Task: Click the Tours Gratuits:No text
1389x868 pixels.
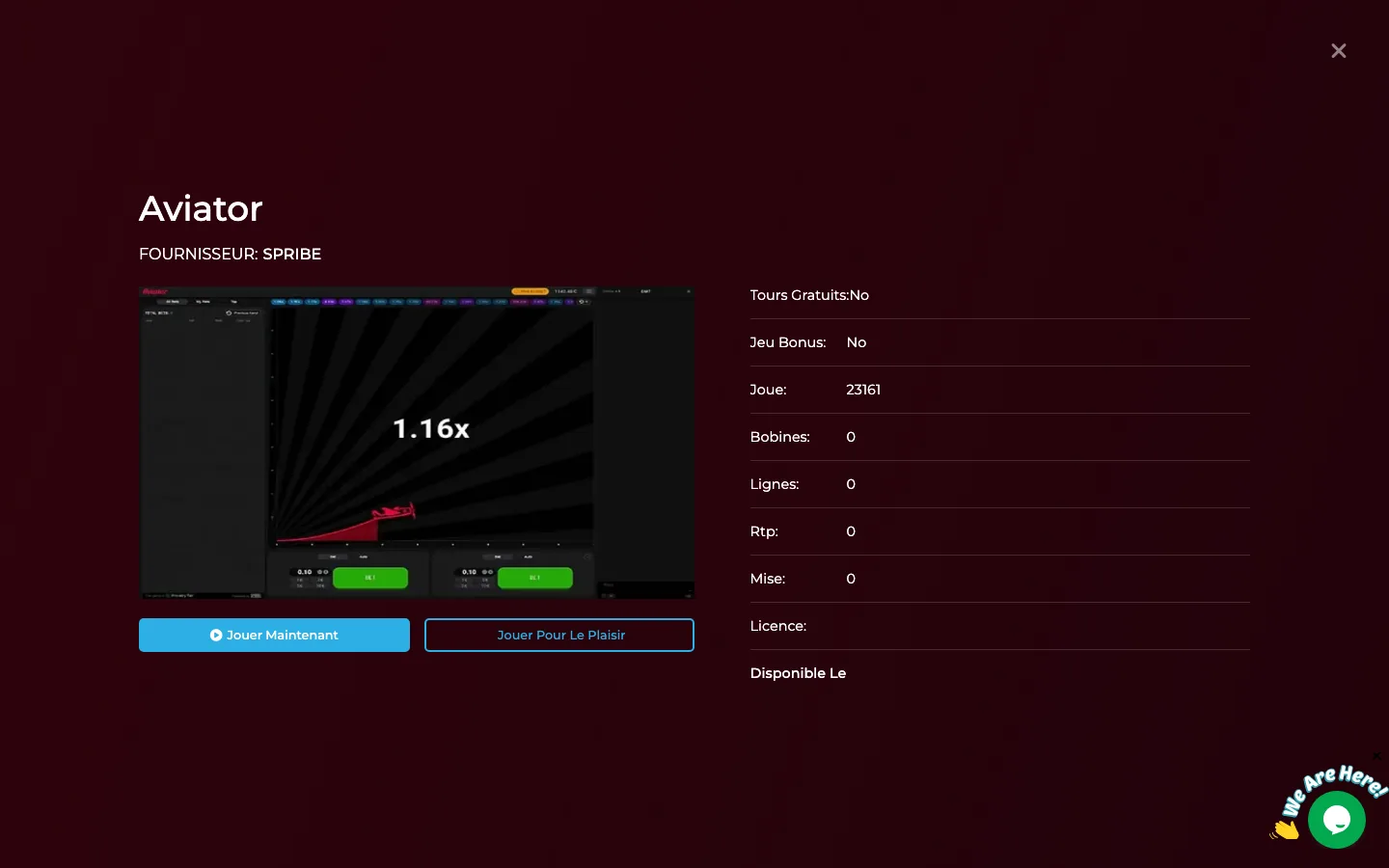Action: [x=809, y=295]
